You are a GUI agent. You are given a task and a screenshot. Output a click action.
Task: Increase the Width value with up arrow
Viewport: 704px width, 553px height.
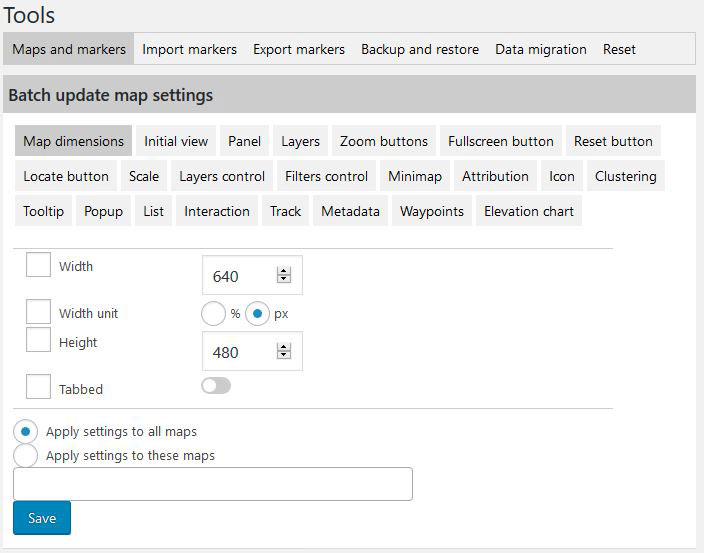click(284, 271)
